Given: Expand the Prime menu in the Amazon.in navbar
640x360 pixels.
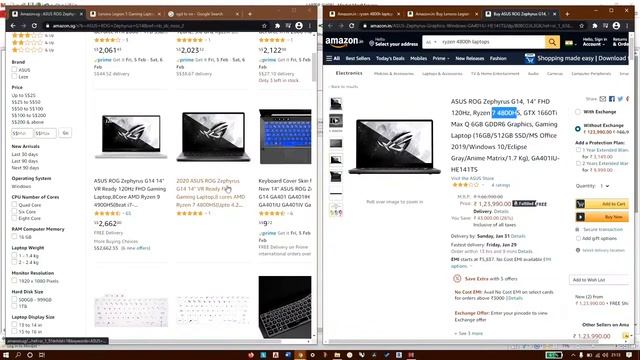Looking at the screenshot, I should (441, 58).
